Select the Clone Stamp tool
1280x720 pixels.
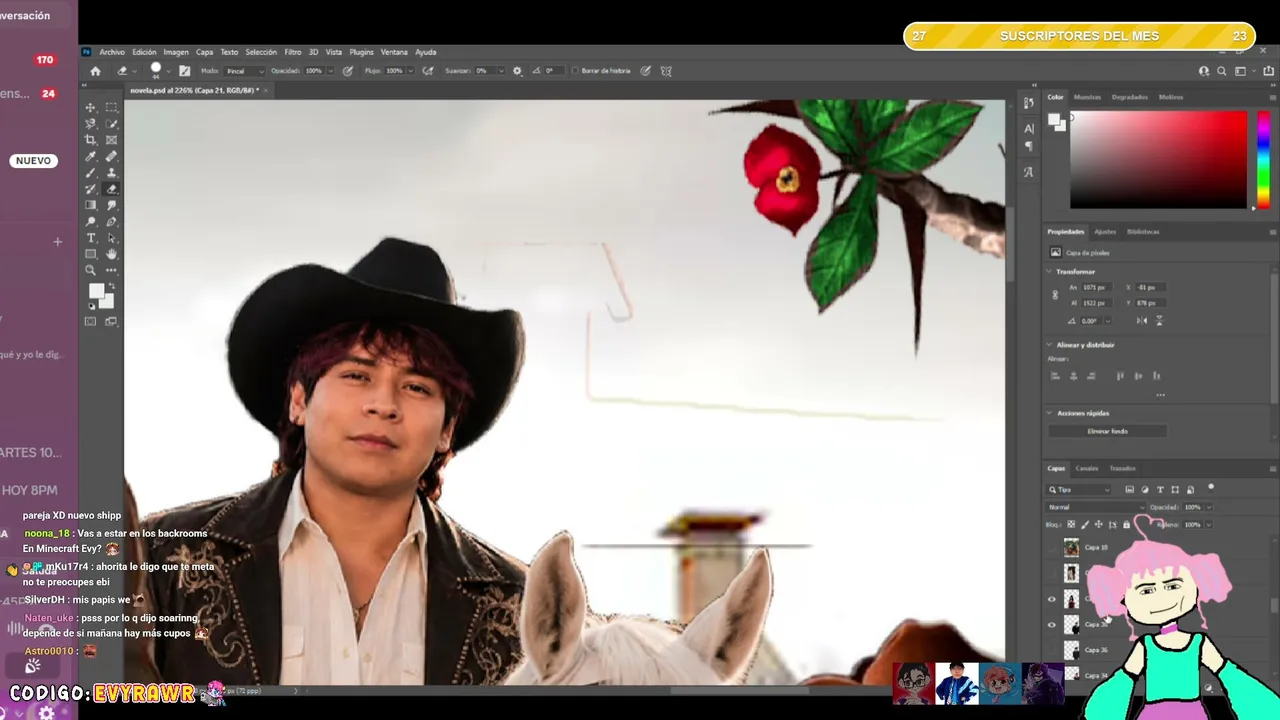pyautogui.click(x=111, y=172)
